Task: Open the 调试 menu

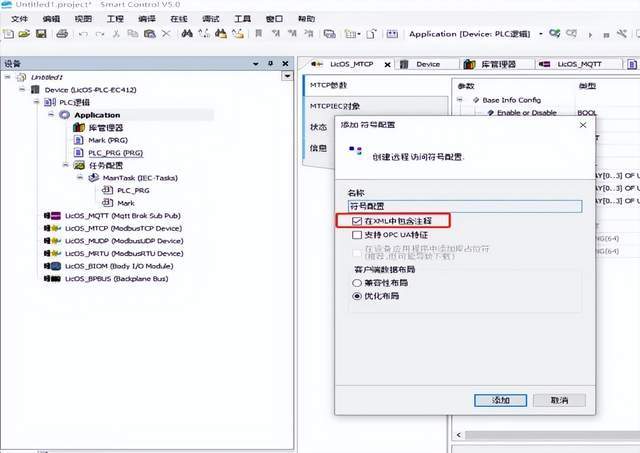Action: click(x=211, y=19)
